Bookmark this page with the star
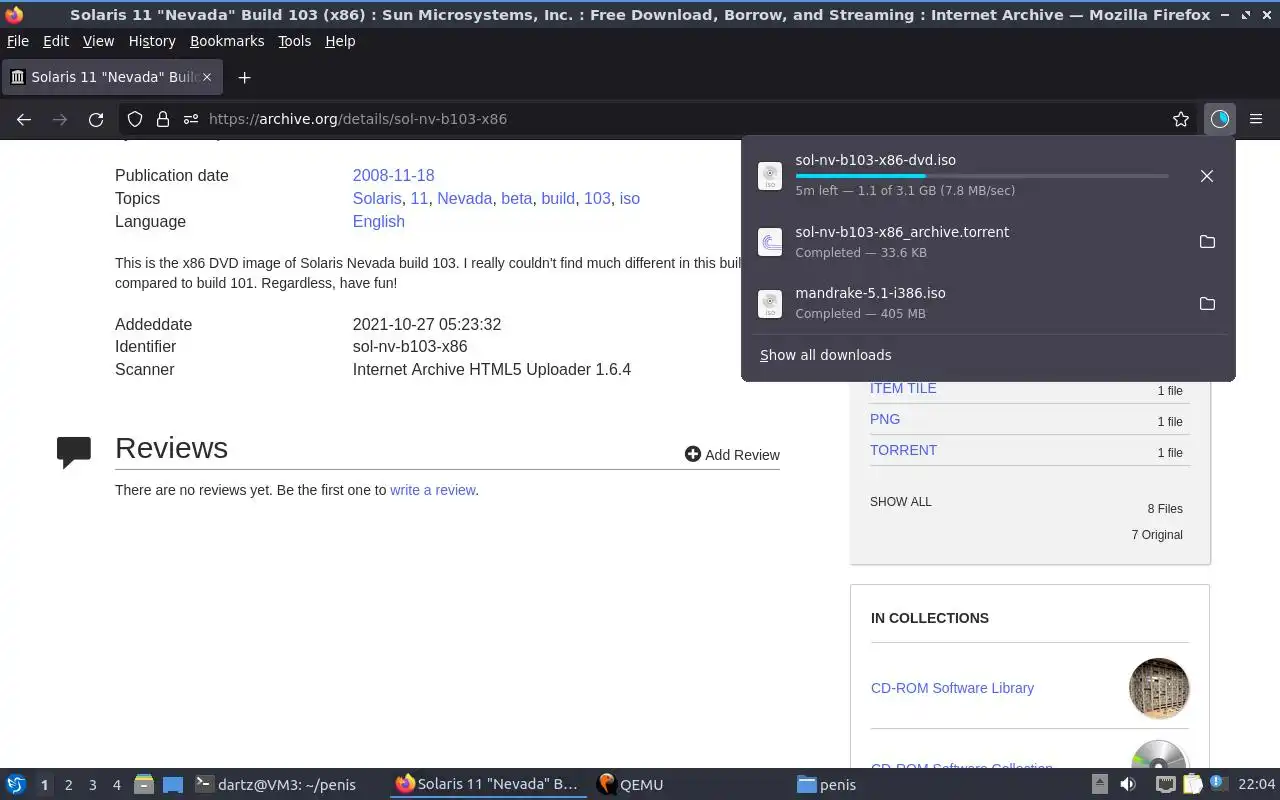The image size is (1280, 800). [x=1181, y=119]
